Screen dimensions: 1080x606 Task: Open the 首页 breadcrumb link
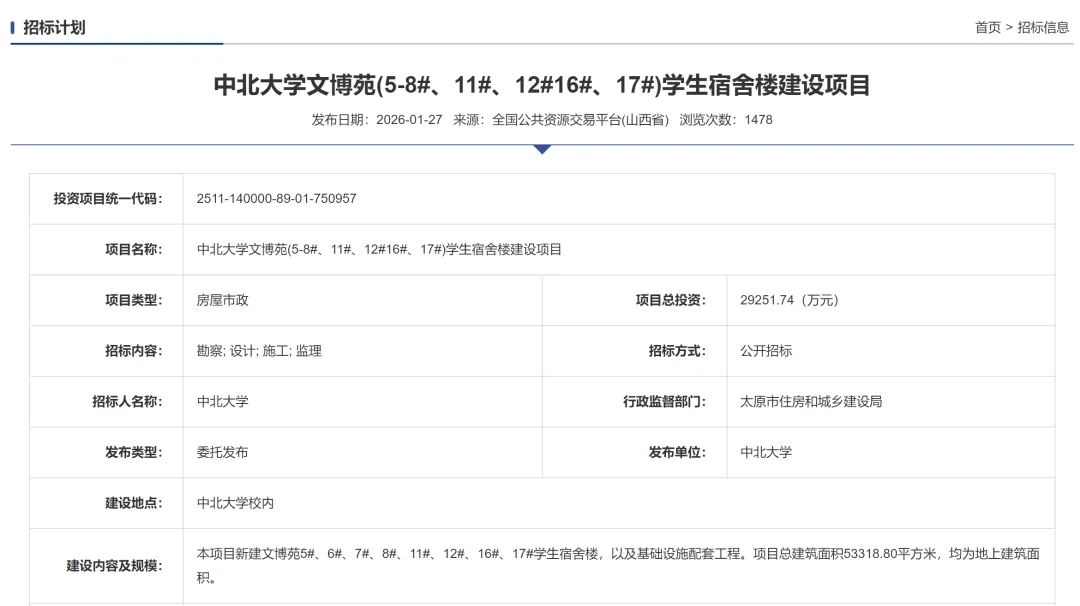(988, 28)
